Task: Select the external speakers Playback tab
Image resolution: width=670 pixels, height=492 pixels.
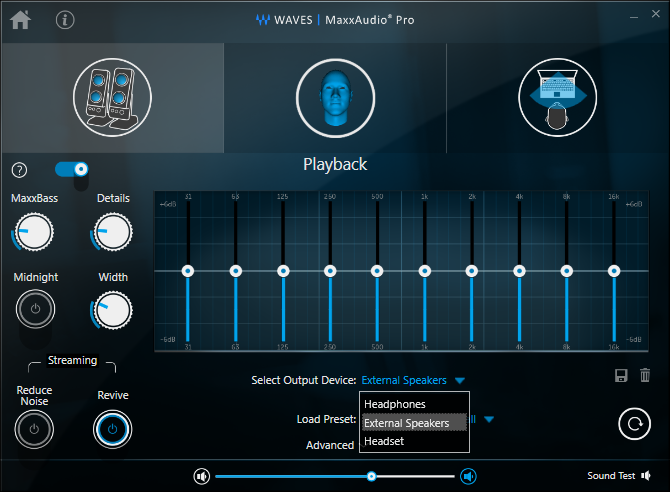Action: pyautogui.click(x=112, y=97)
